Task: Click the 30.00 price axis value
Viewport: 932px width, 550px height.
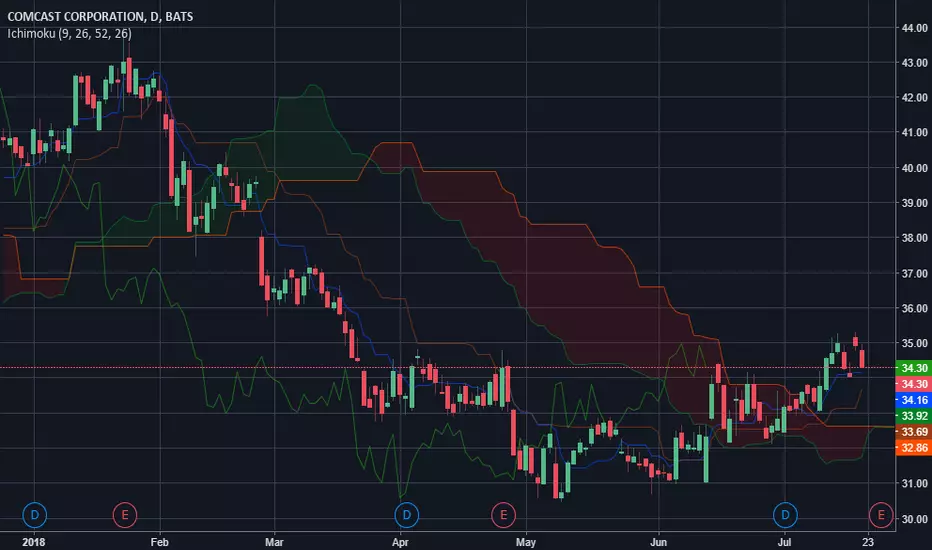Action: click(914, 519)
